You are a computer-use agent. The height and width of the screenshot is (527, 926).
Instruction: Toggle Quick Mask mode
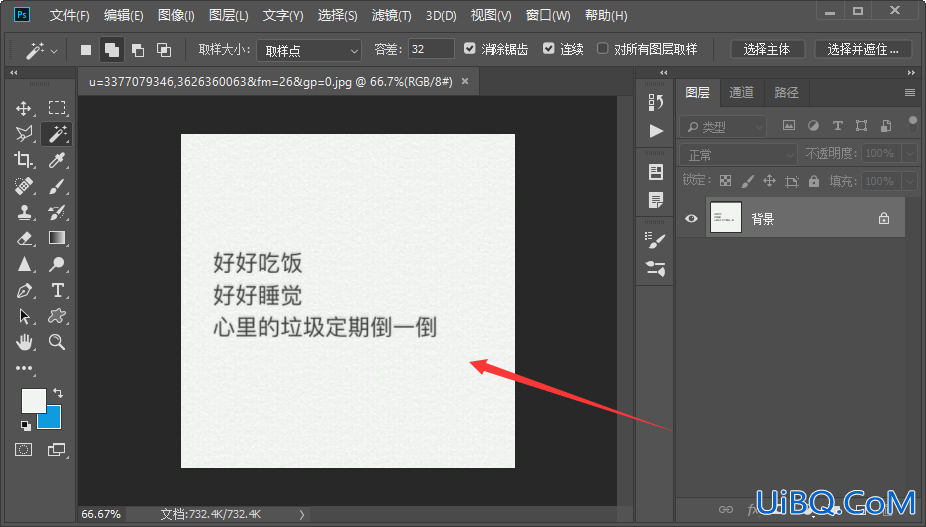pyautogui.click(x=24, y=450)
